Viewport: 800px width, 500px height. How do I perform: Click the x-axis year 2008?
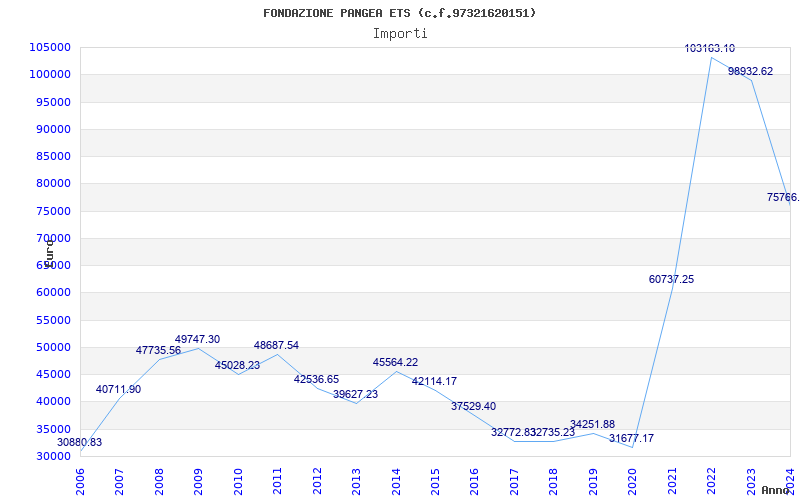point(159,481)
